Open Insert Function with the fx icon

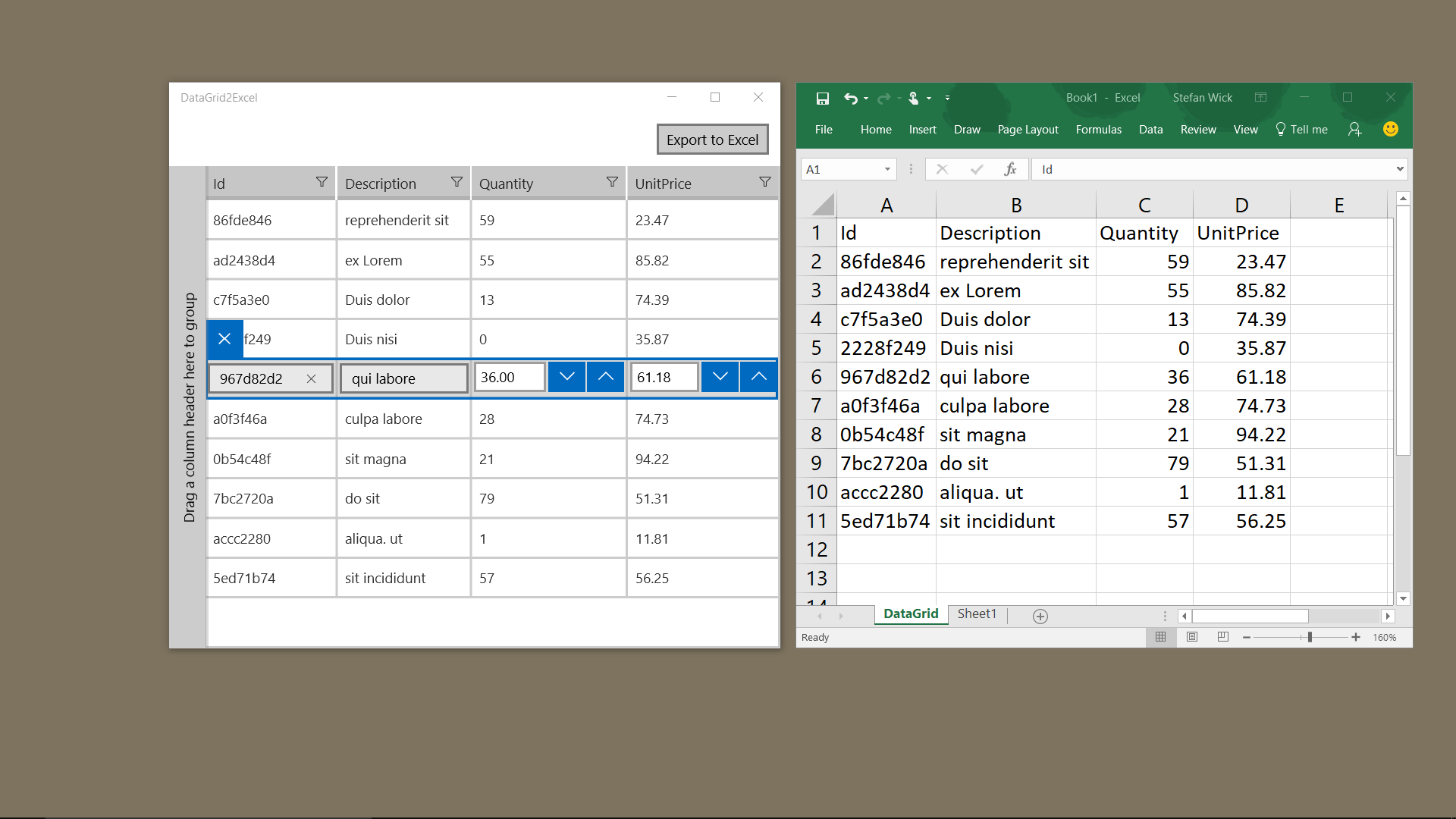coord(1011,168)
